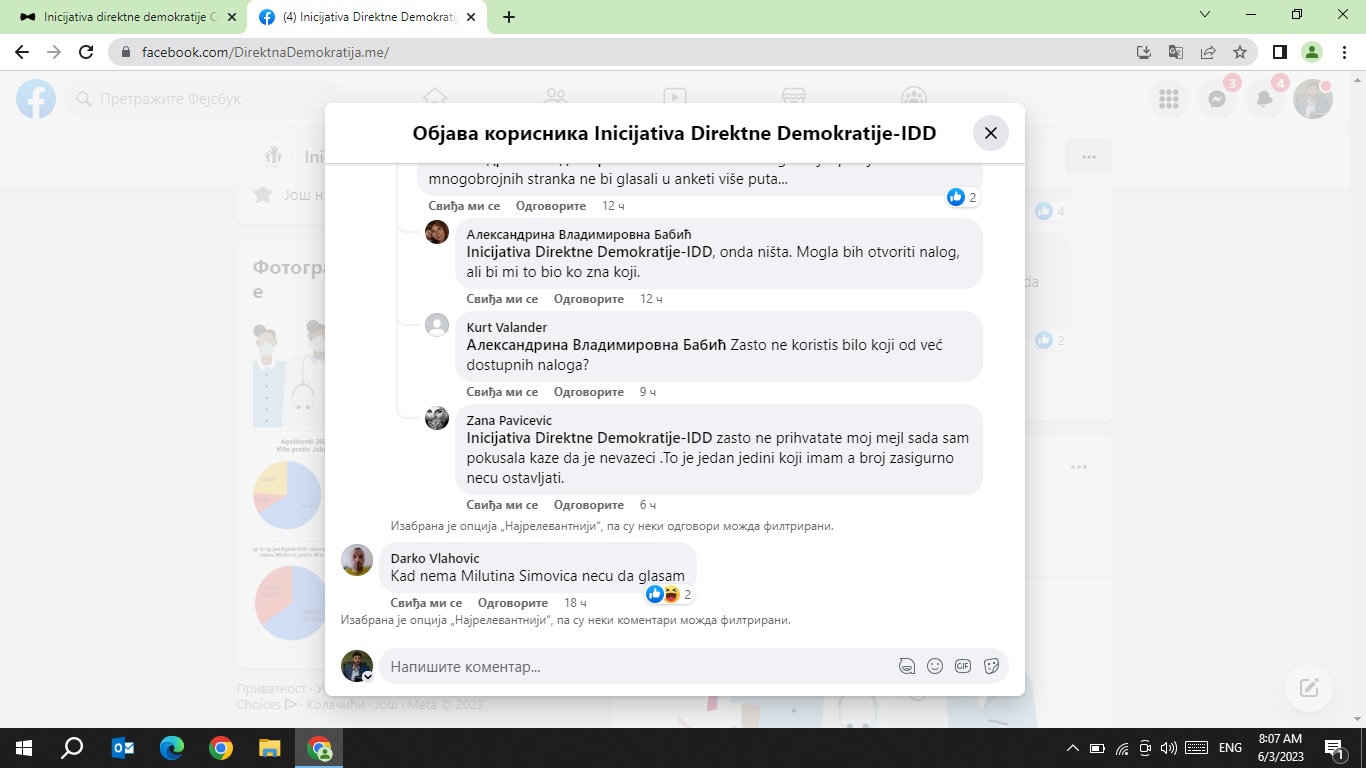Open Windows taskbar search

(72, 748)
